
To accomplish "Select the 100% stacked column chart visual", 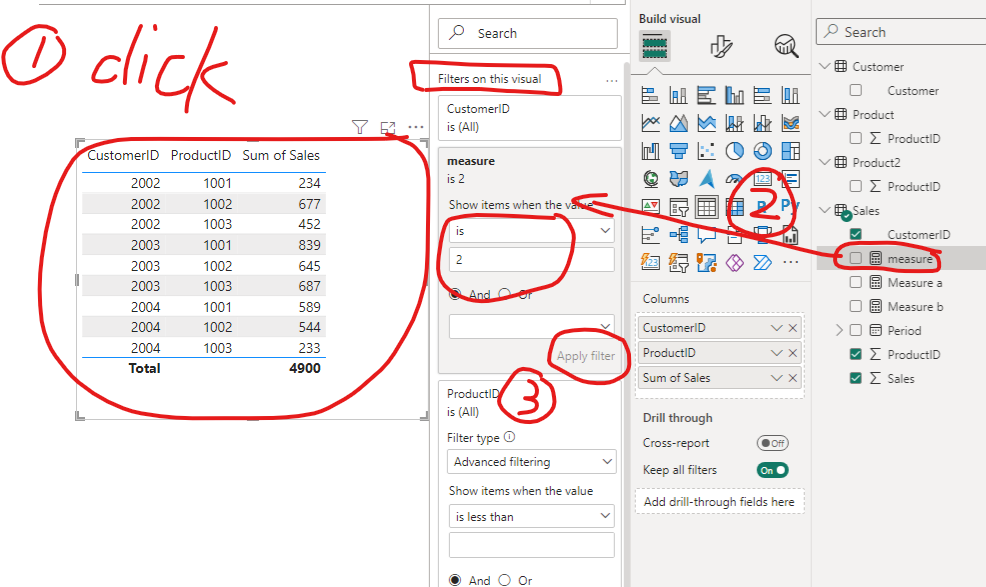I will (x=790, y=96).
